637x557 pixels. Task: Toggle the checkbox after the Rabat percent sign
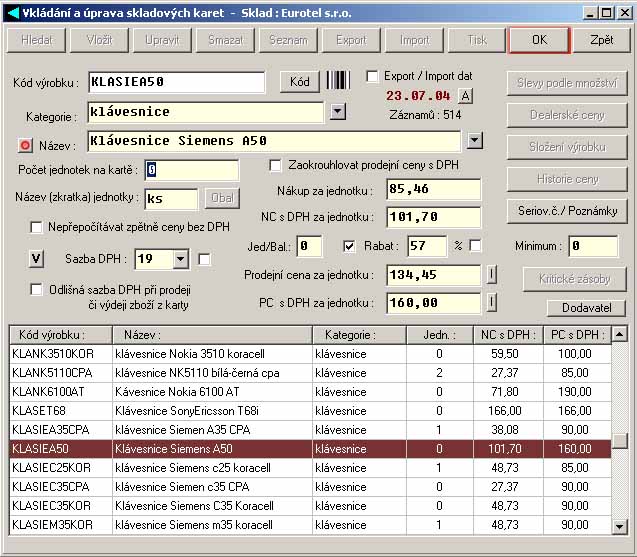coord(475,245)
